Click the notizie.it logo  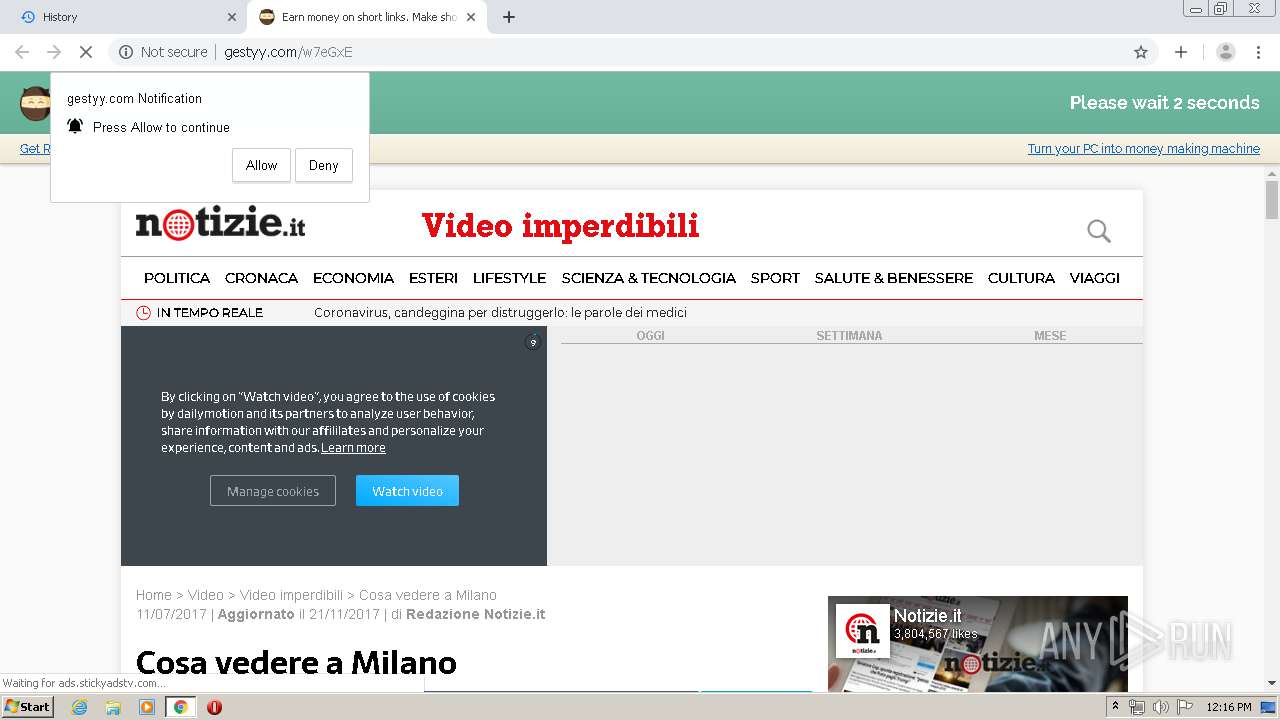220,224
